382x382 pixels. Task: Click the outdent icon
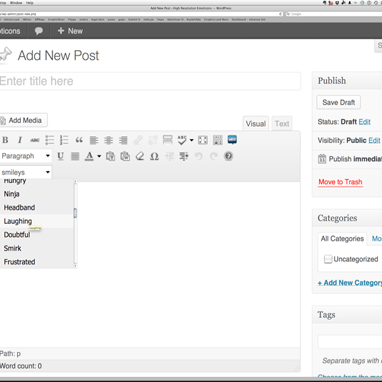click(169, 156)
